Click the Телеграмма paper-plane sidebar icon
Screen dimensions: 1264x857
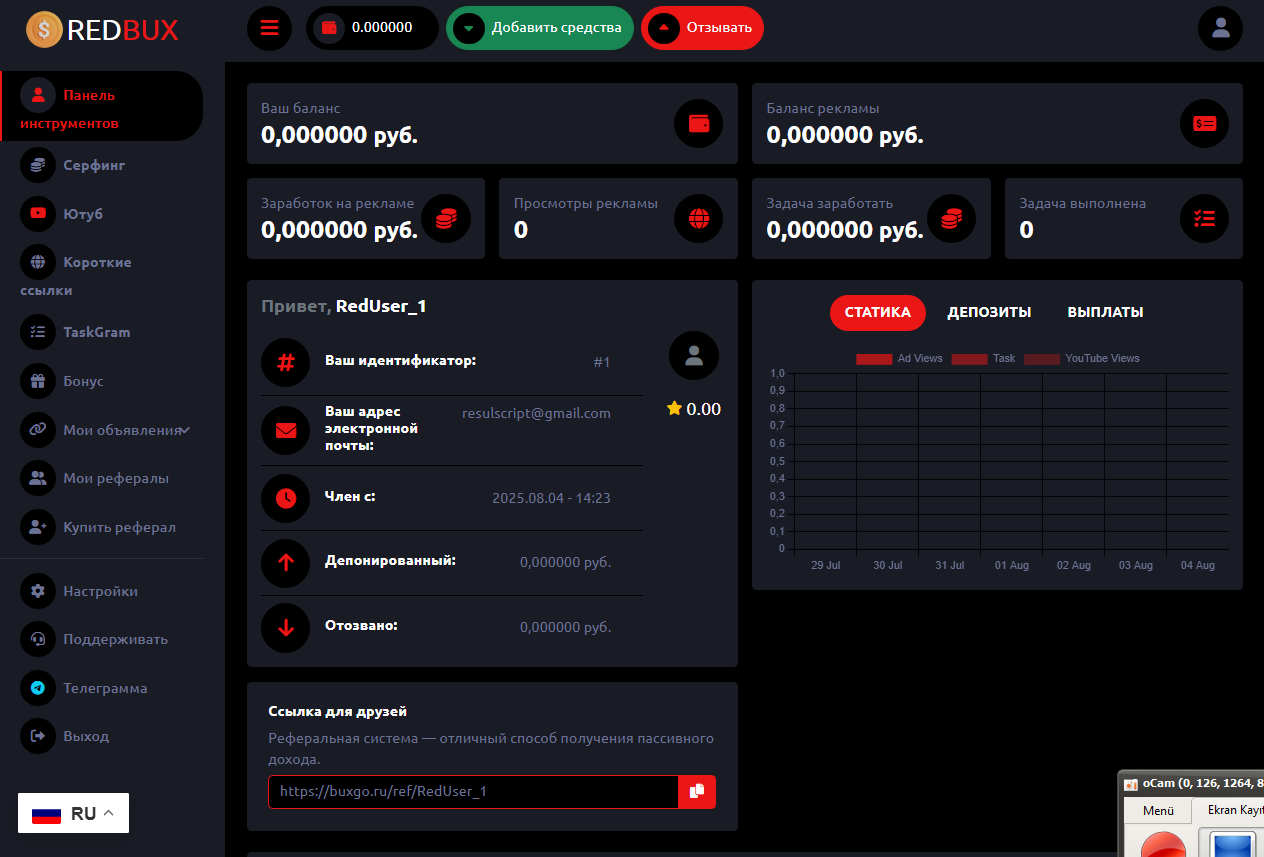(x=38, y=688)
